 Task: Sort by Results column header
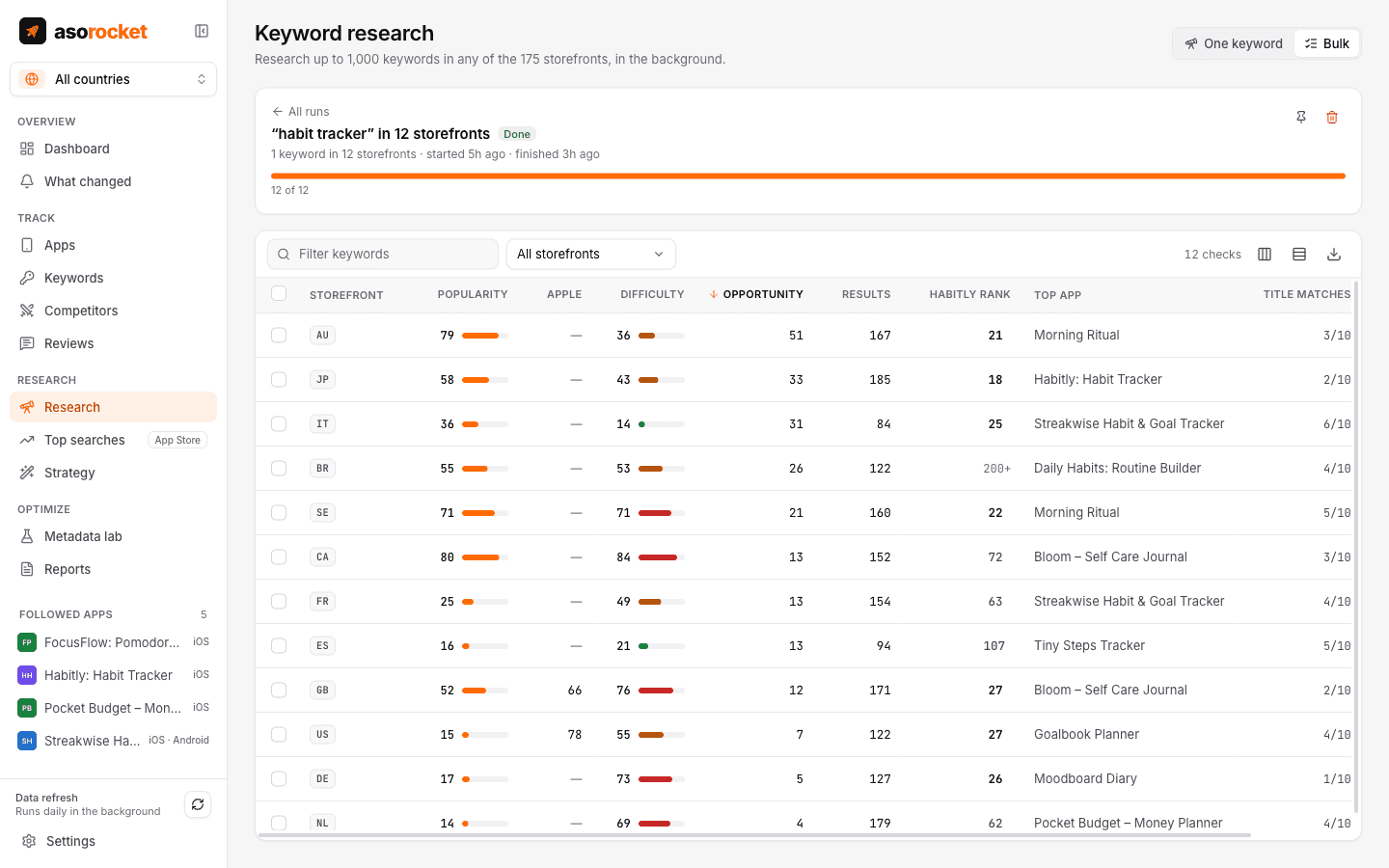pyautogui.click(x=866, y=294)
